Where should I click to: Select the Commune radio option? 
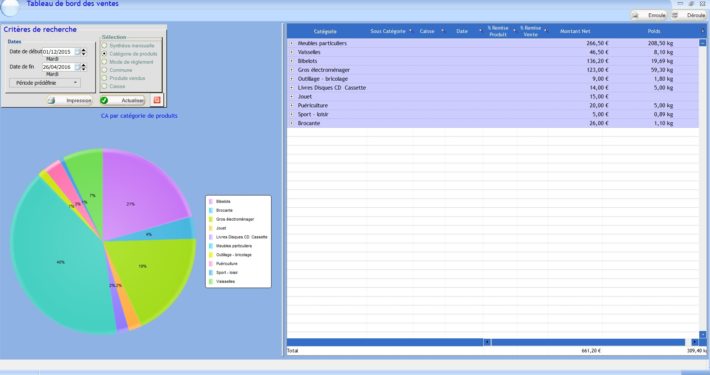click(105, 70)
